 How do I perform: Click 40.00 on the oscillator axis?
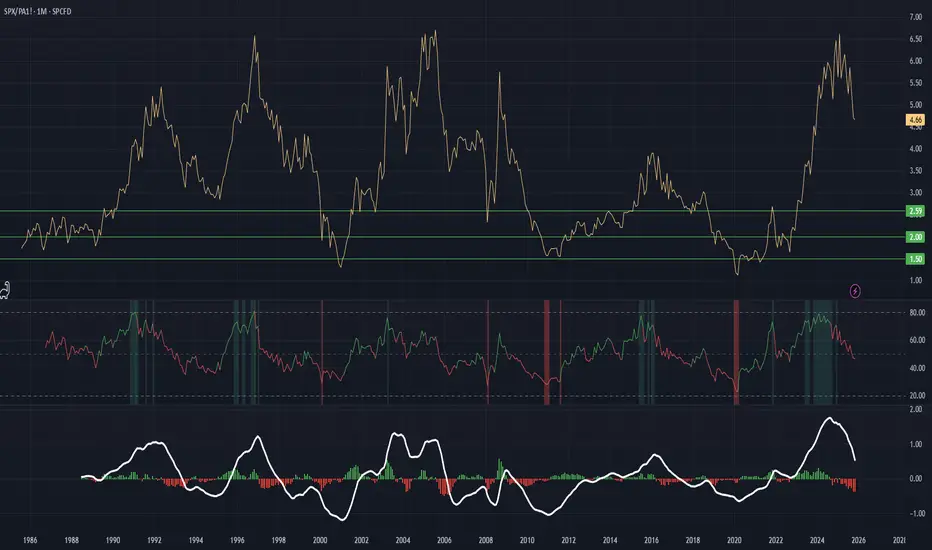(917, 368)
